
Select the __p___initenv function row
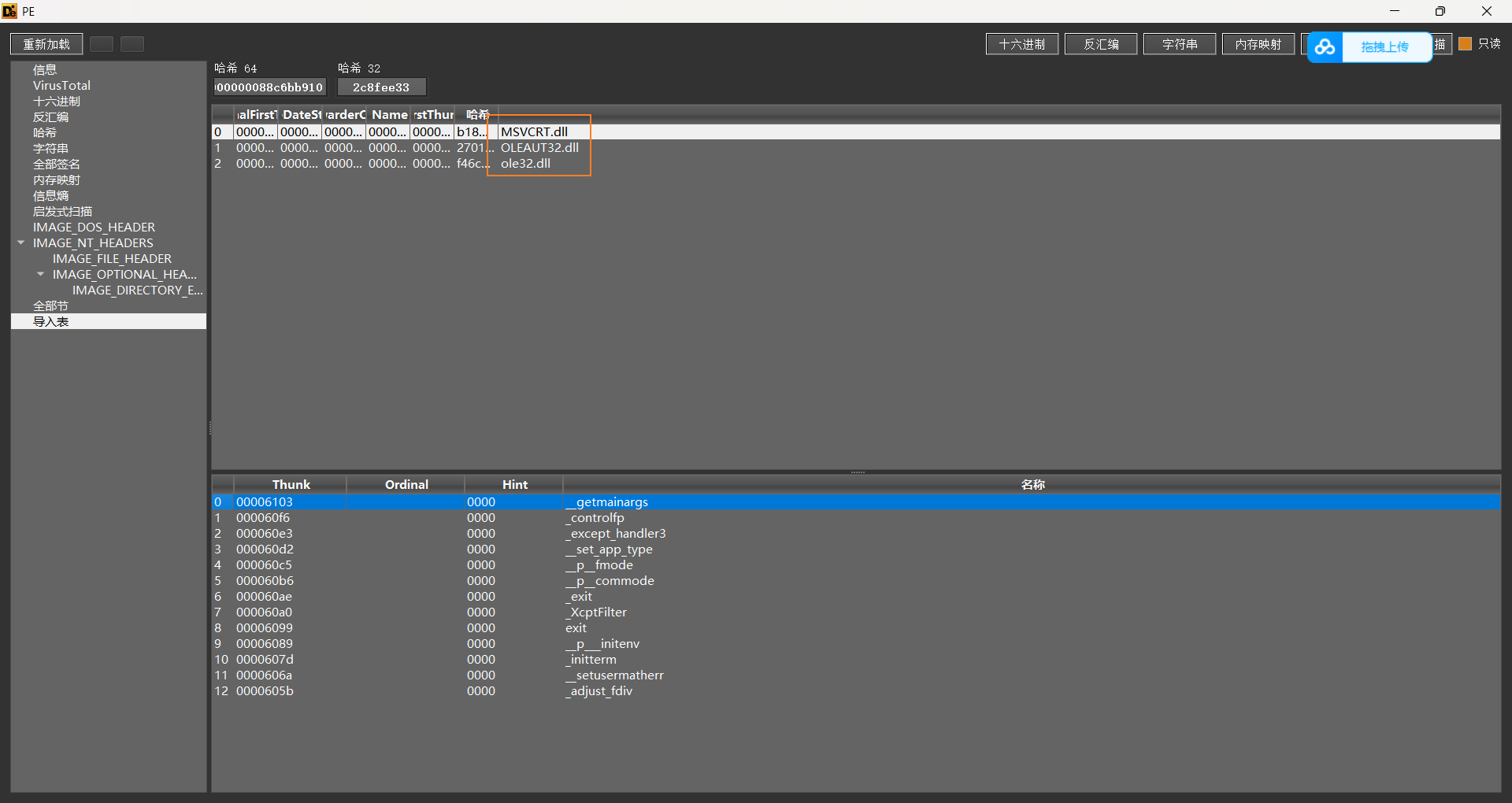coord(856,643)
